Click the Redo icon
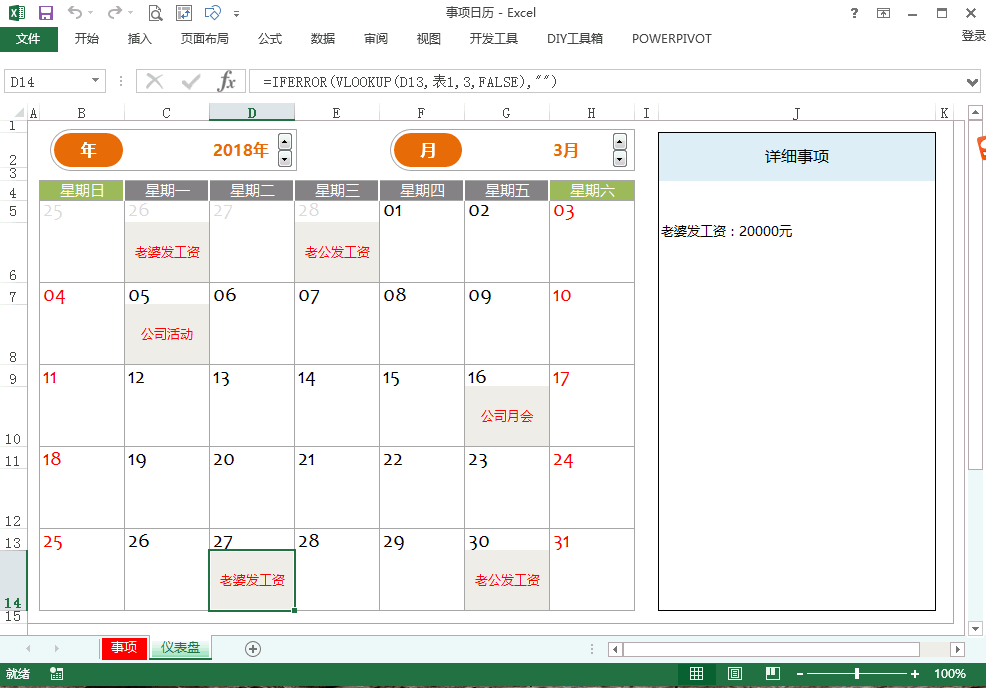This screenshot has height=688, width=986. coord(113,12)
